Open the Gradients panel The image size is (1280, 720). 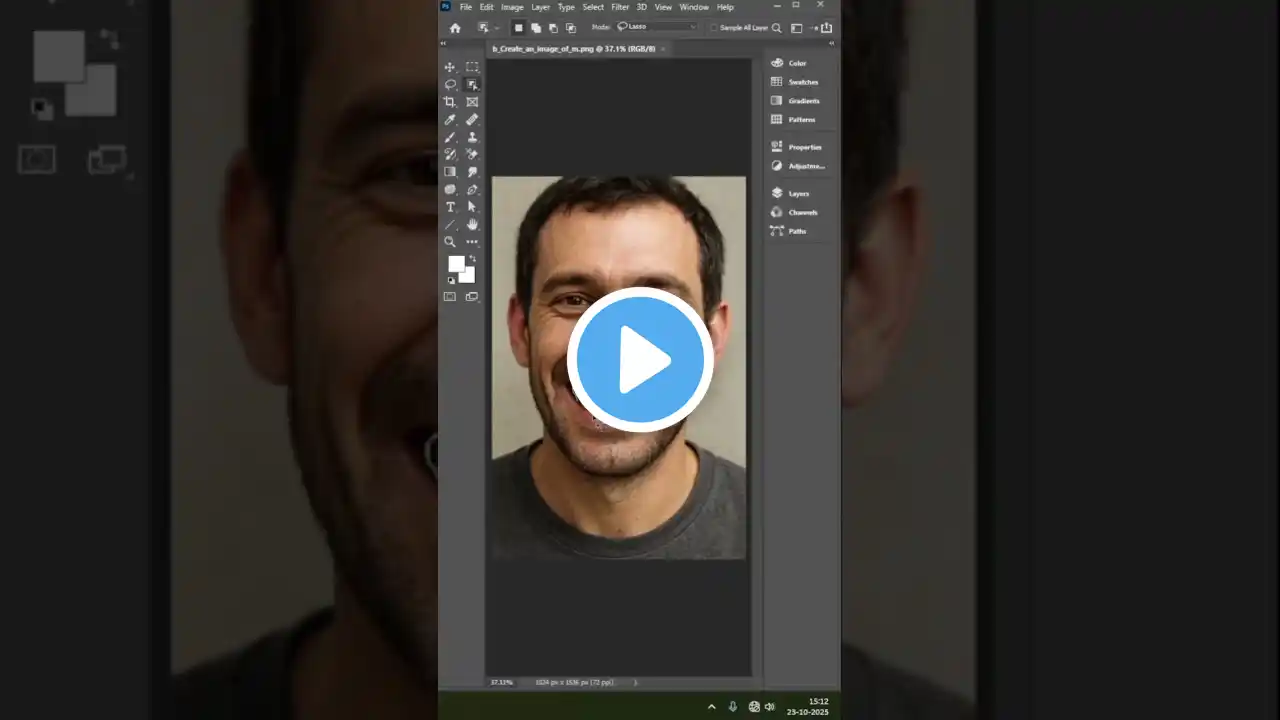[x=796, y=101]
